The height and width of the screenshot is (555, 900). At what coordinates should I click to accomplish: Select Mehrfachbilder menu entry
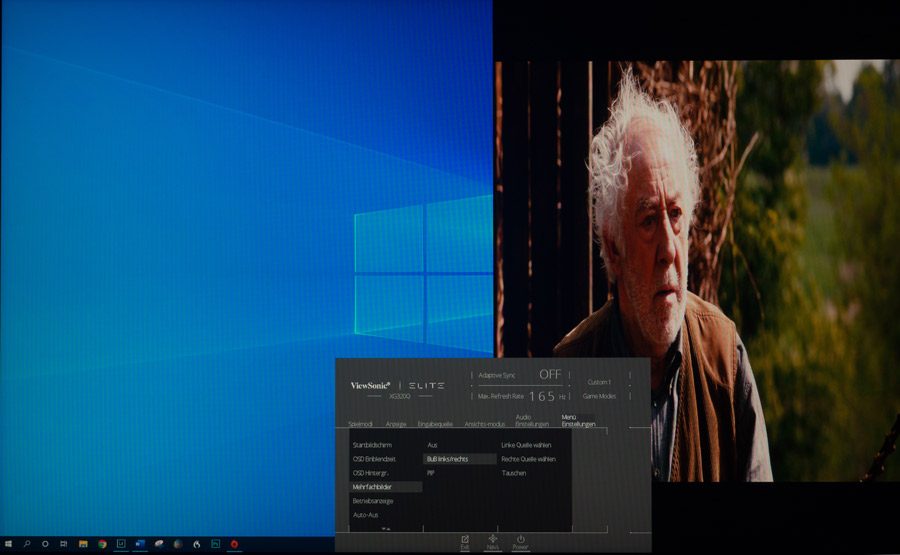point(386,487)
